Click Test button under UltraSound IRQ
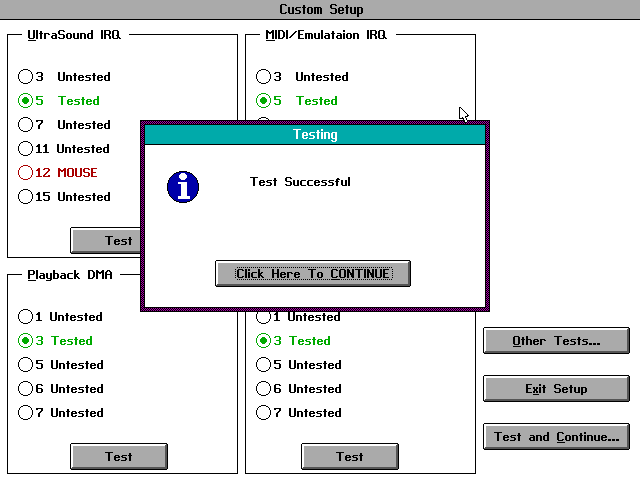This screenshot has height=480, width=640. pos(105,240)
